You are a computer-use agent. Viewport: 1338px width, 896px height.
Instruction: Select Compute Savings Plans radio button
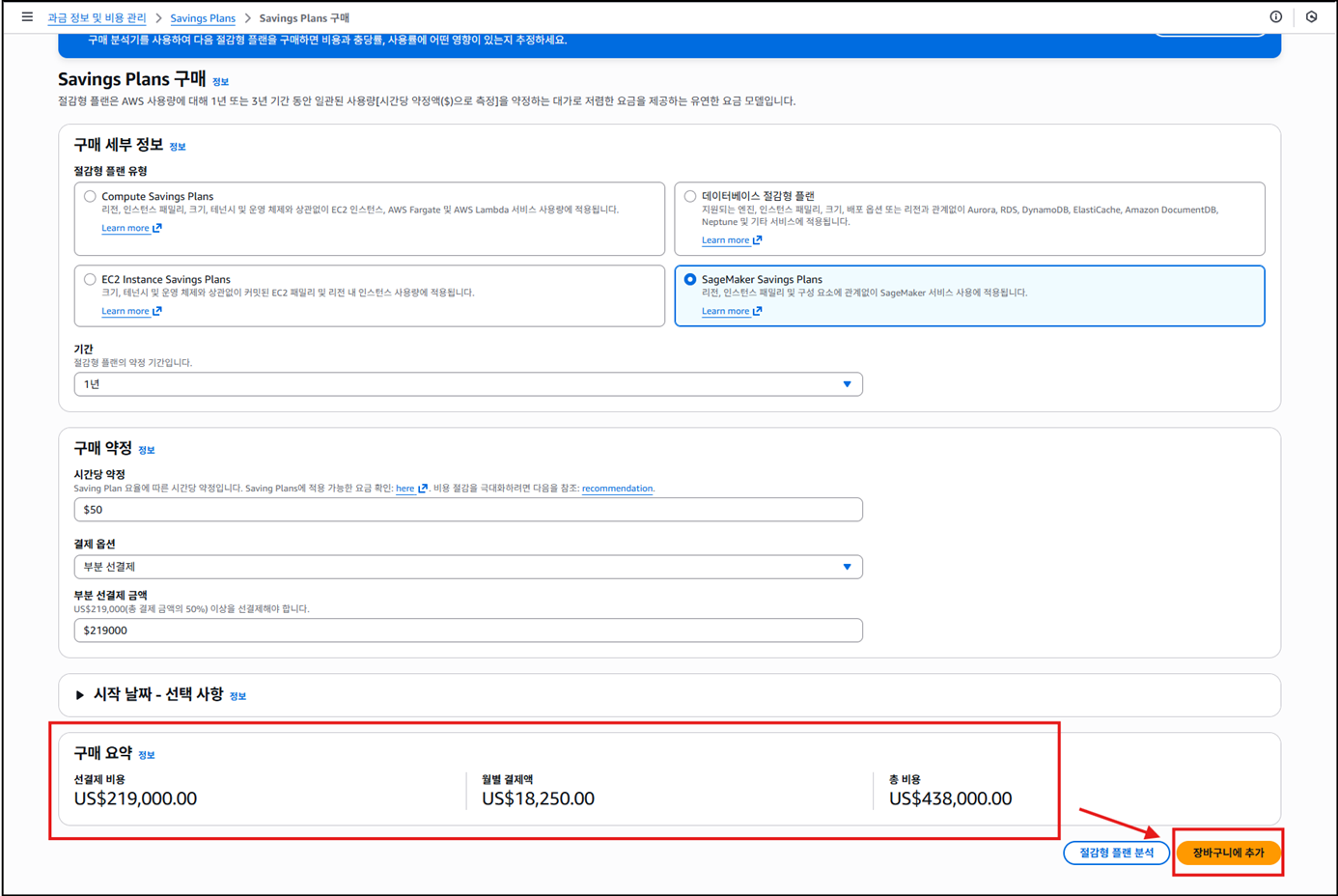[x=90, y=197]
